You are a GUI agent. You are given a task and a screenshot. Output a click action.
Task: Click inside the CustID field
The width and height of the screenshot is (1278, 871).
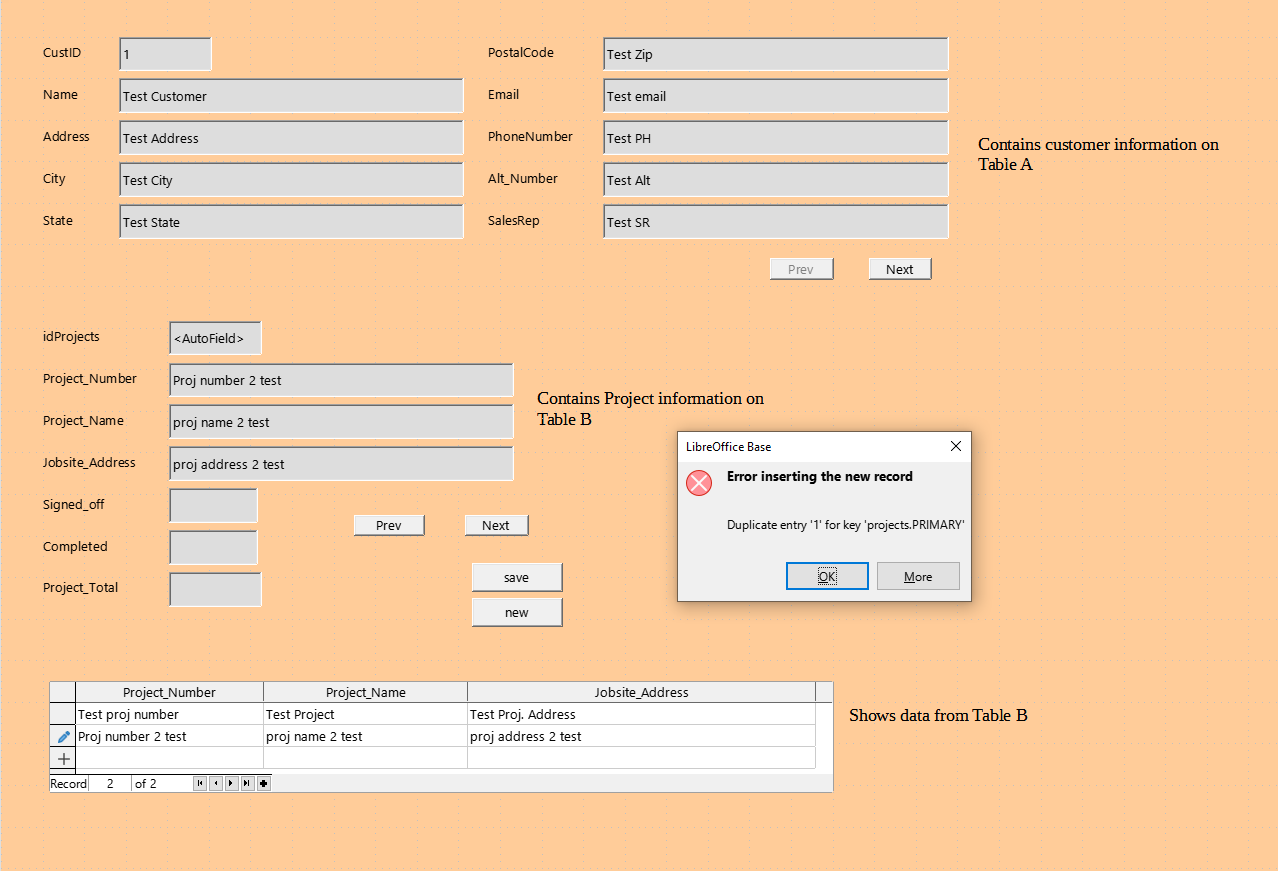click(164, 53)
